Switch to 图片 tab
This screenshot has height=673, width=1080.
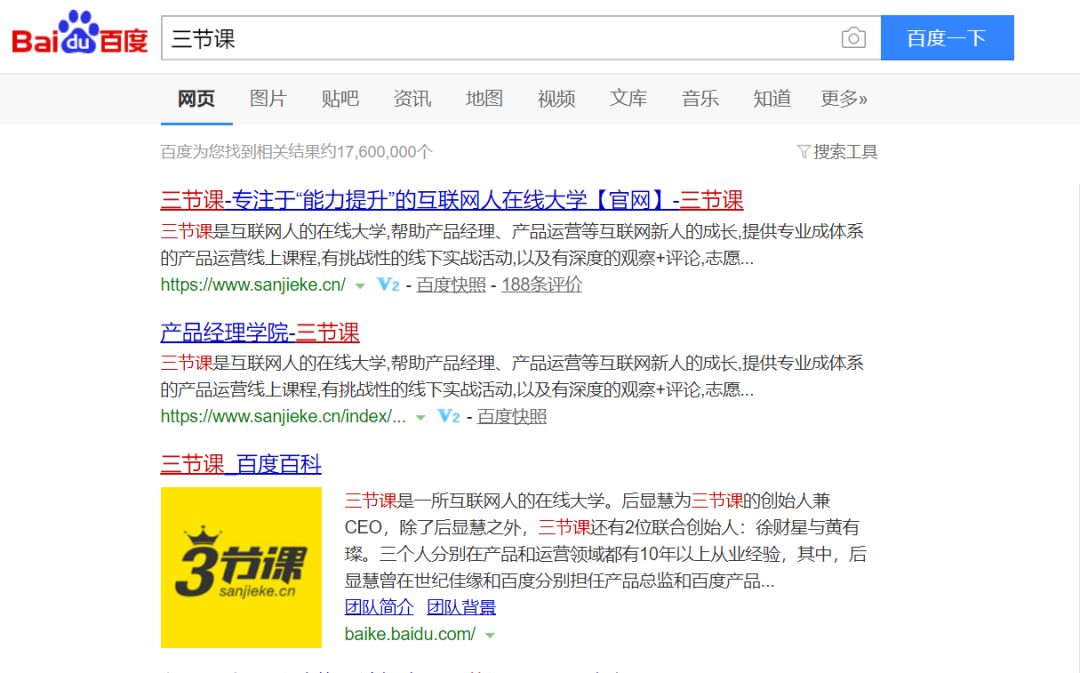coord(268,99)
